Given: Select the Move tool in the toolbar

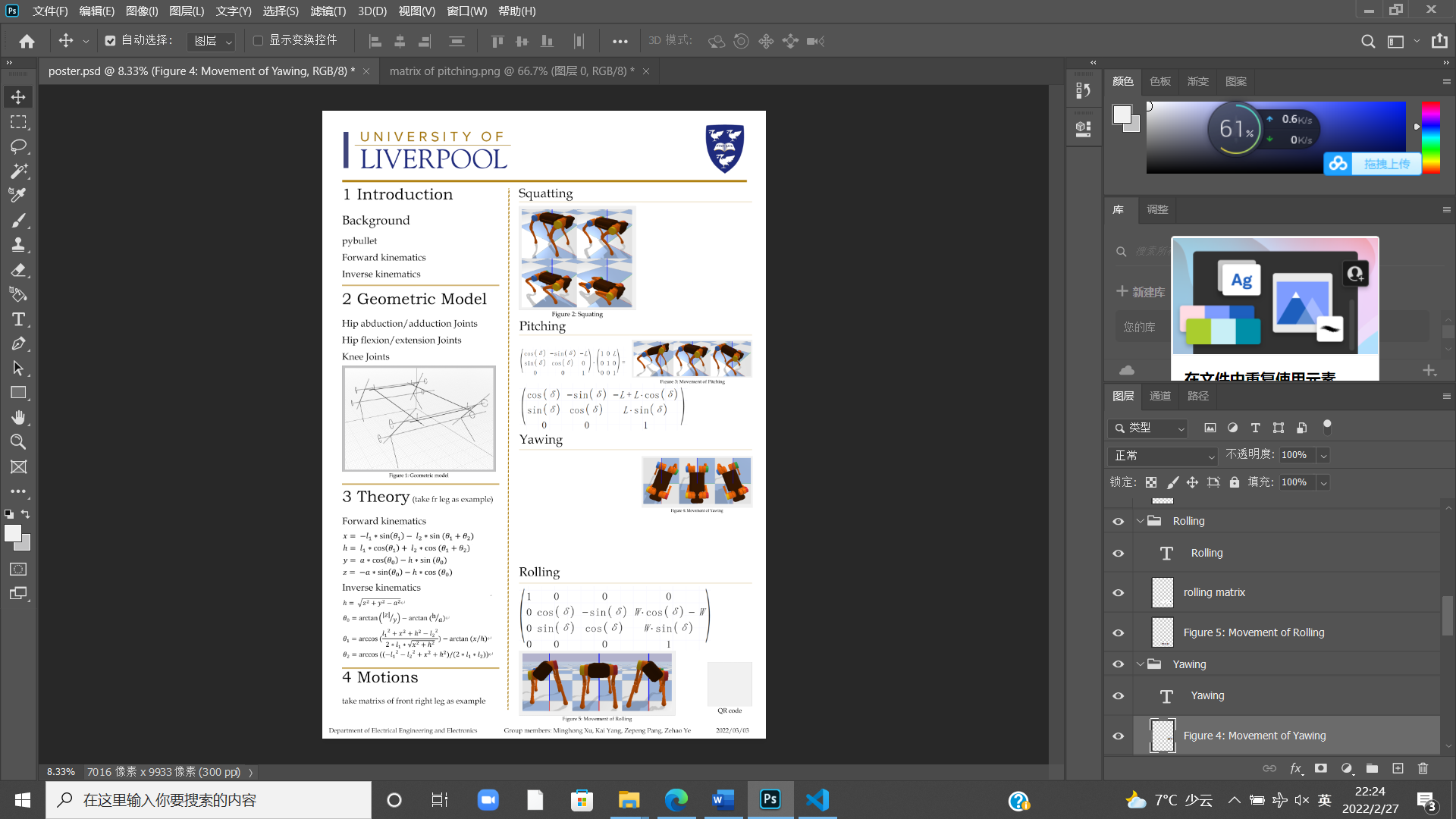Looking at the screenshot, I should point(18,97).
